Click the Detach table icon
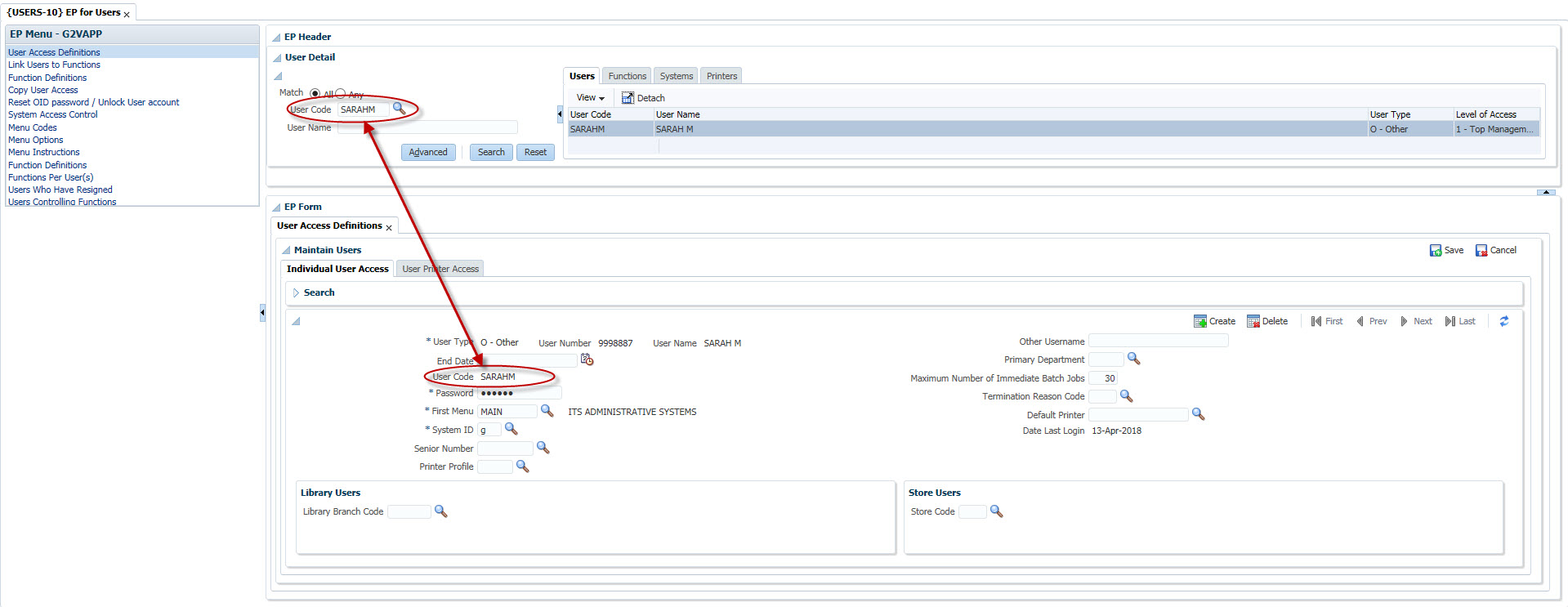 click(628, 98)
